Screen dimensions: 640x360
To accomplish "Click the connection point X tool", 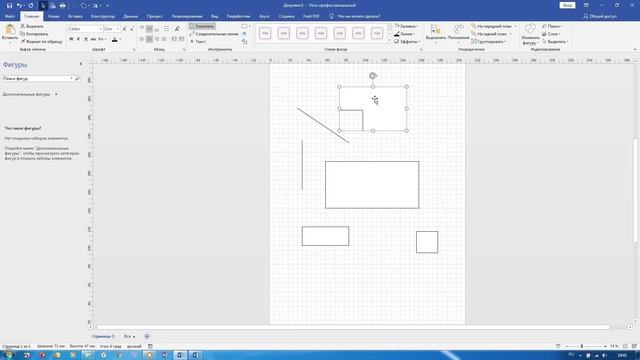I will coord(244,34).
